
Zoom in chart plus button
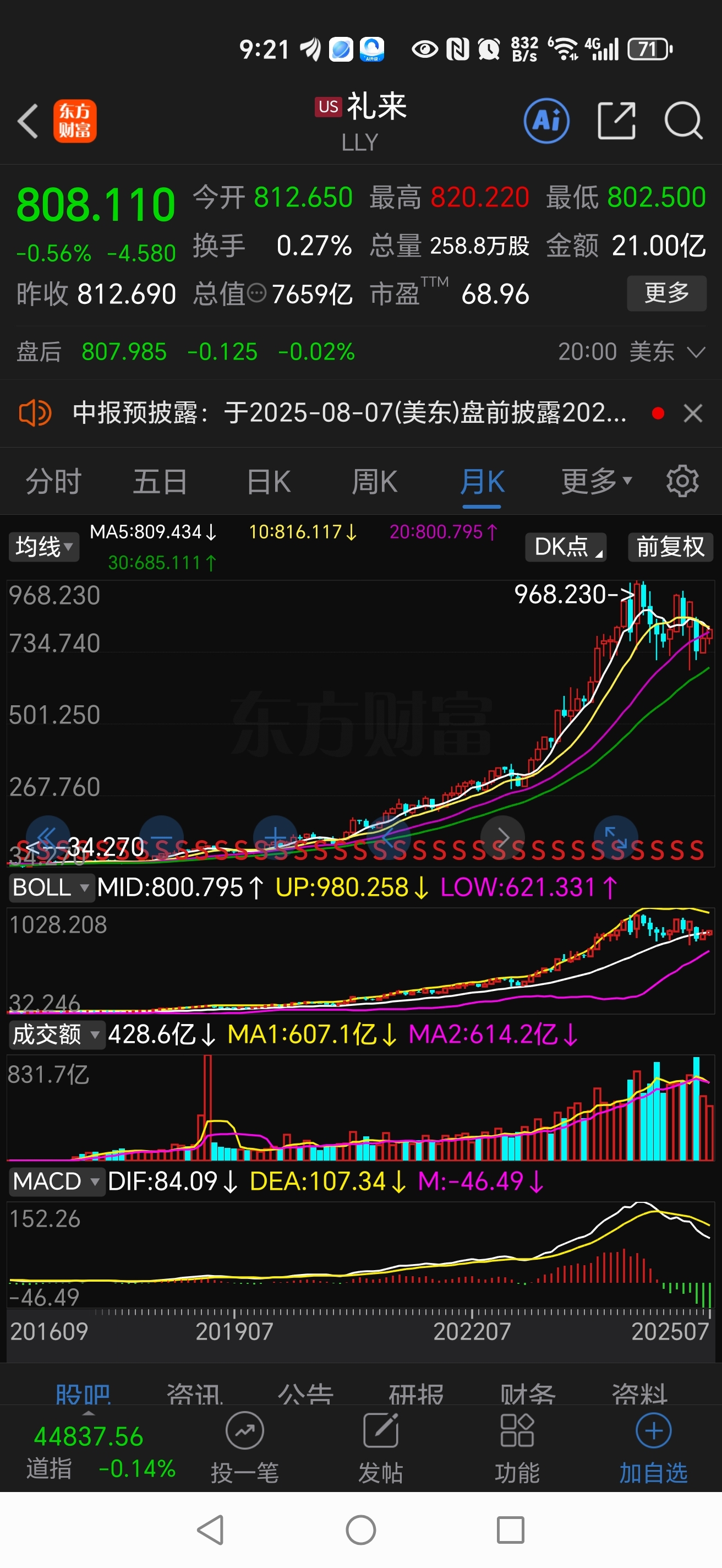click(275, 837)
